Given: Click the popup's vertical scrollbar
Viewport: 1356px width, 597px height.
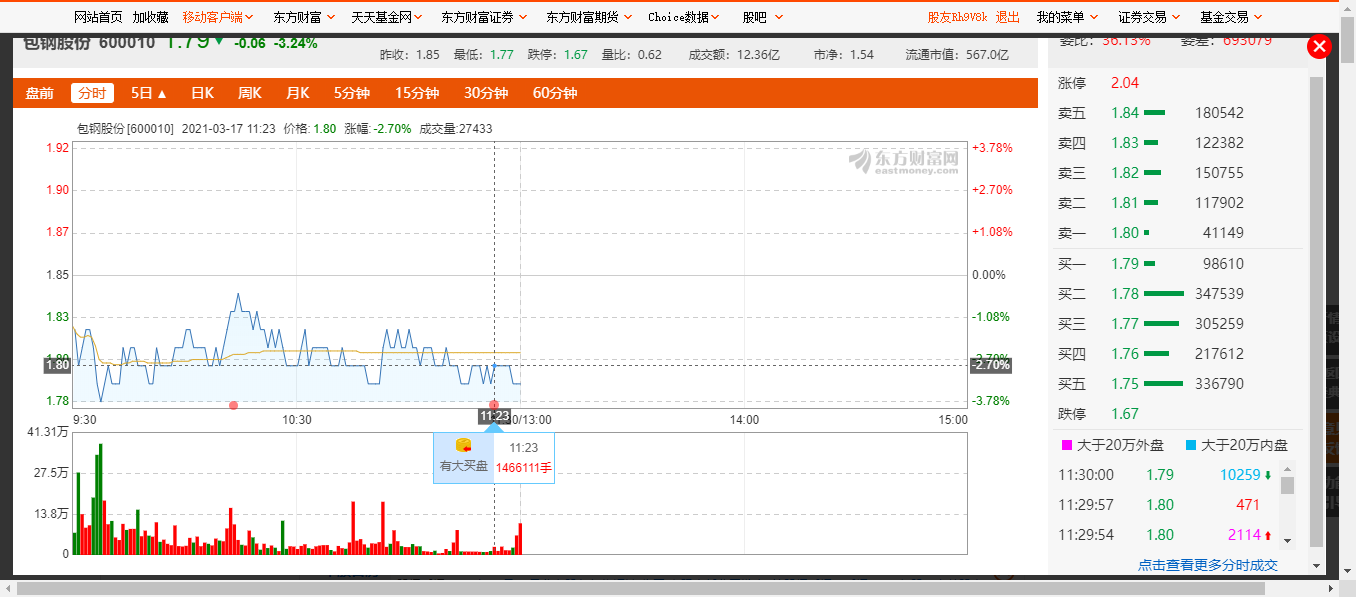Looking at the screenshot, I should pyautogui.click(x=1316, y=310).
